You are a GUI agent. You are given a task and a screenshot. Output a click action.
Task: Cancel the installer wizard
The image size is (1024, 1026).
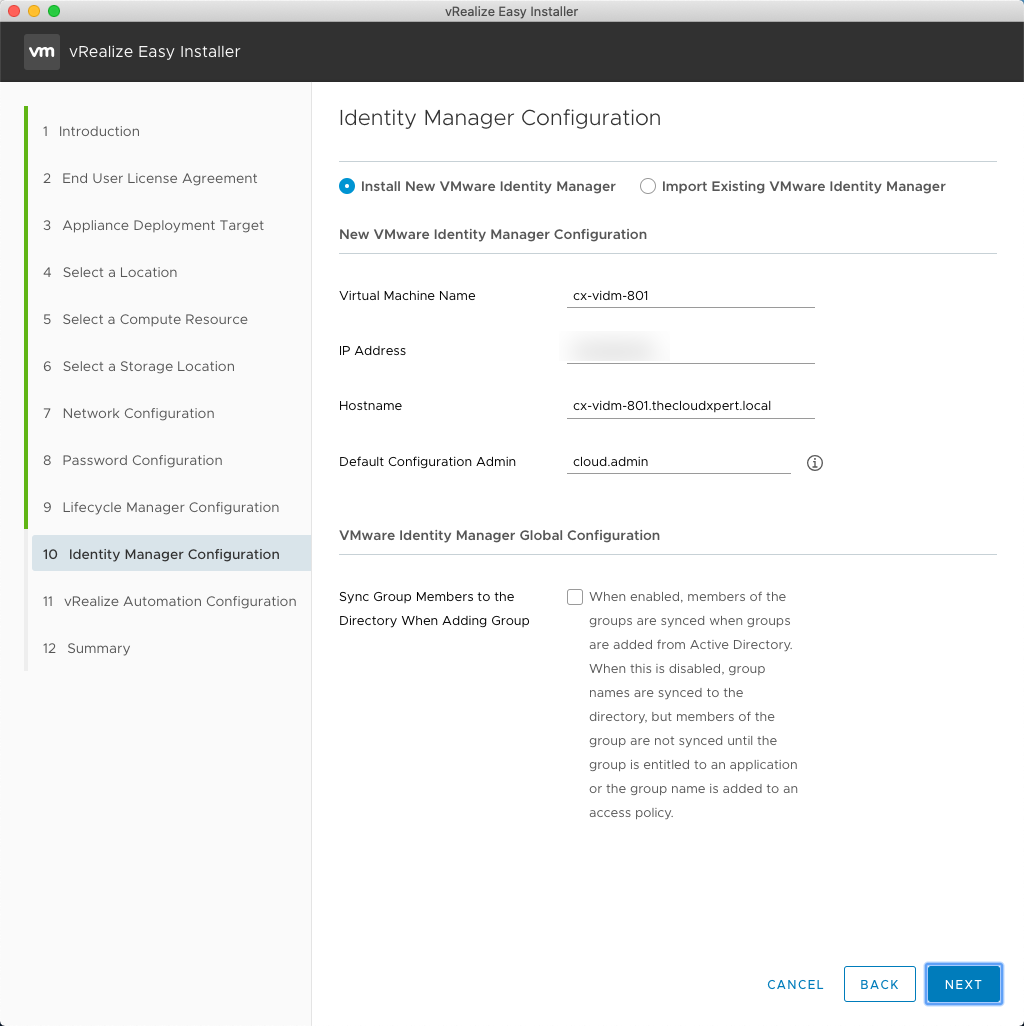point(795,984)
